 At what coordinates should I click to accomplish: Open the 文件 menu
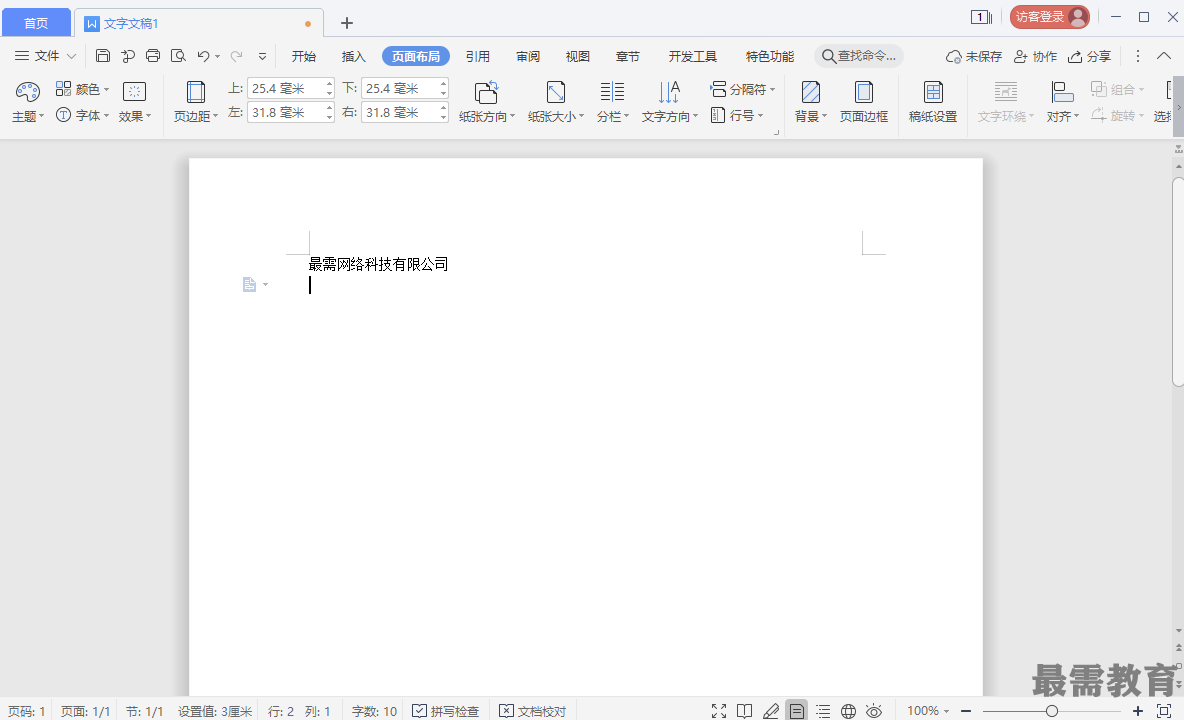pyautogui.click(x=45, y=56)
